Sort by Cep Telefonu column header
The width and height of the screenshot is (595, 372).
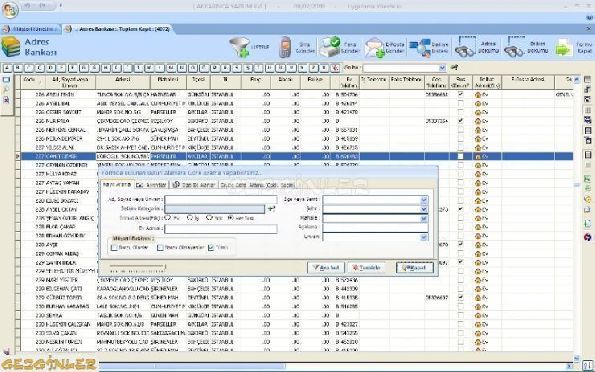[436, 82]
